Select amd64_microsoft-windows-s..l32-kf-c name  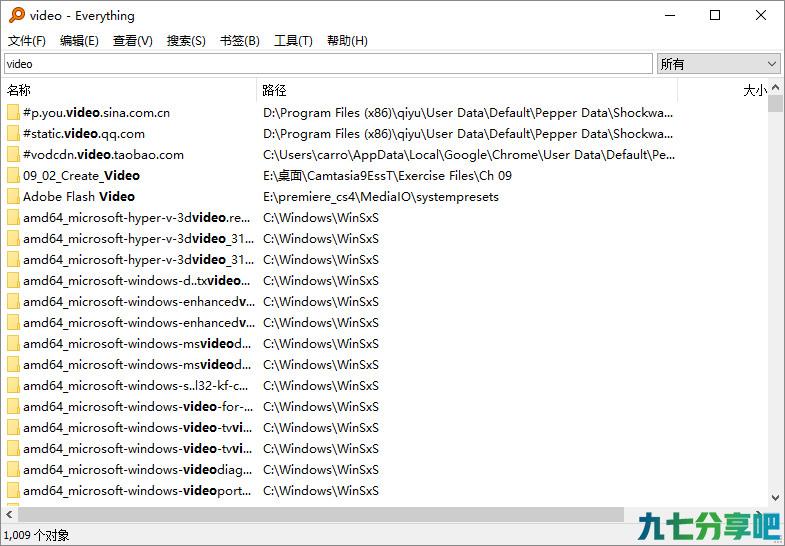coord(135,386)
